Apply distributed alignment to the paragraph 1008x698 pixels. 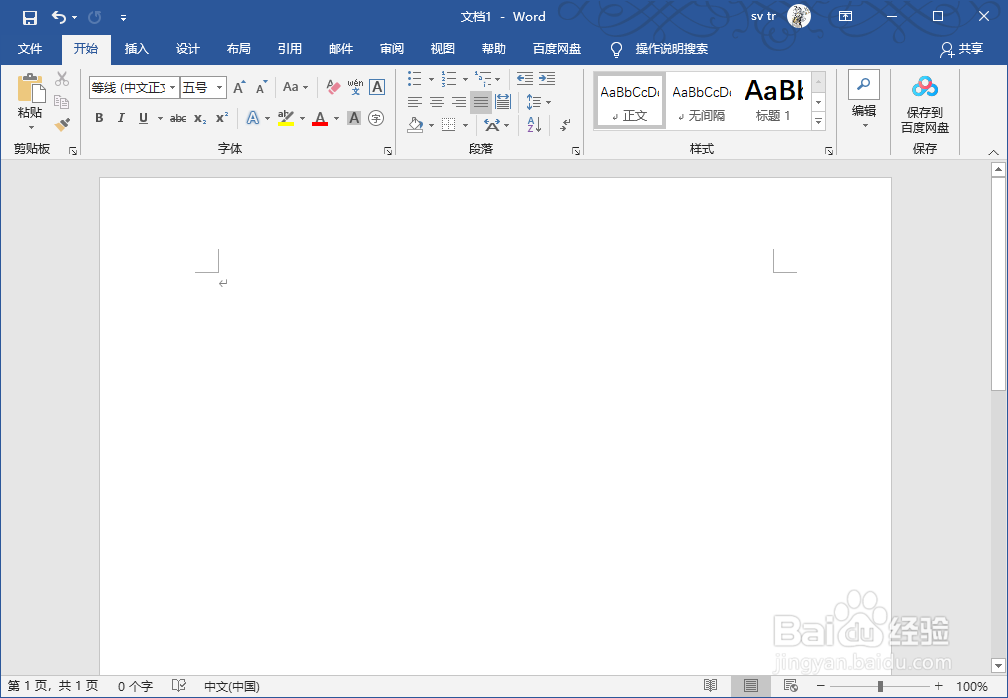tap(503, 102)
